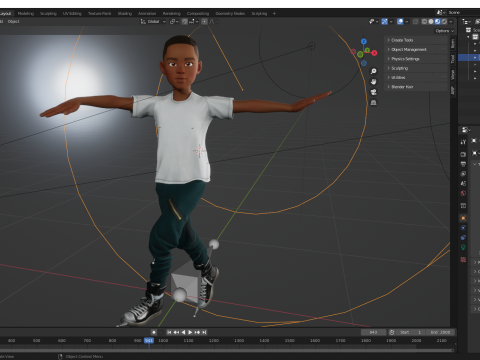Click the auto keying record button
This screenshot has width=480, height=360.
coord(154,332)
